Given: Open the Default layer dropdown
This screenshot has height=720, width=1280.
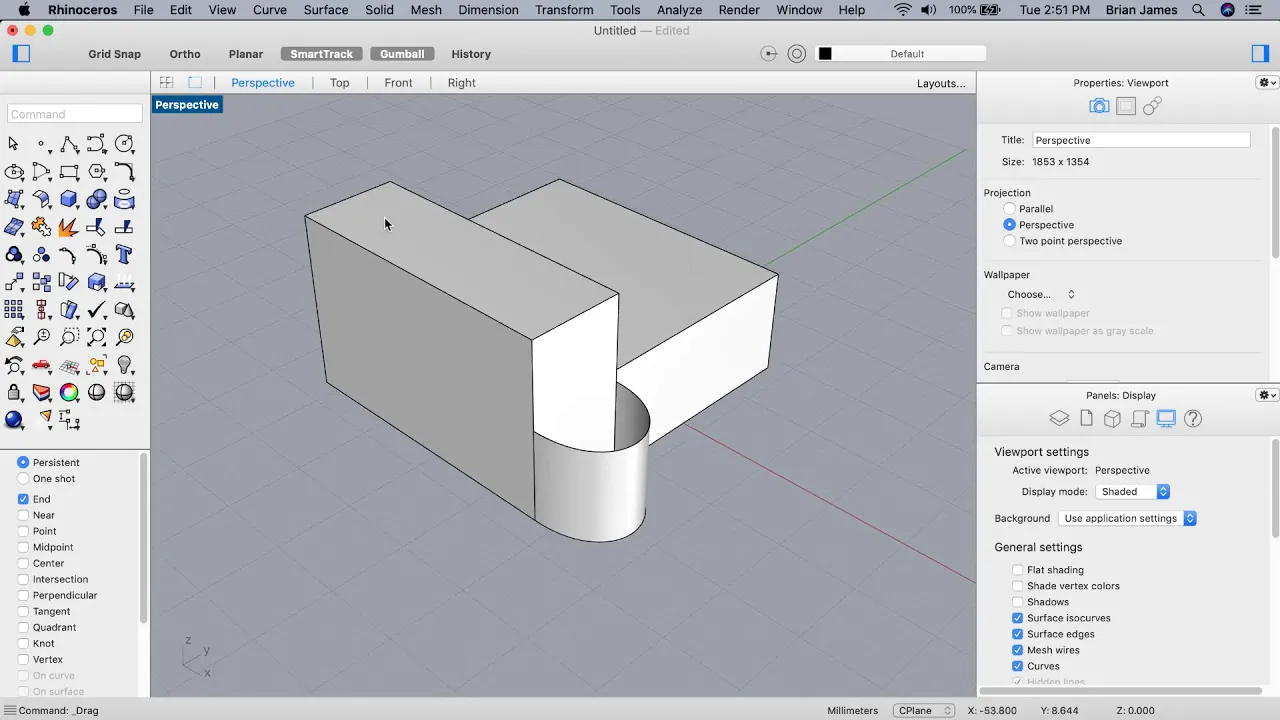Looking at the screenshot, I should coord(901,54).
